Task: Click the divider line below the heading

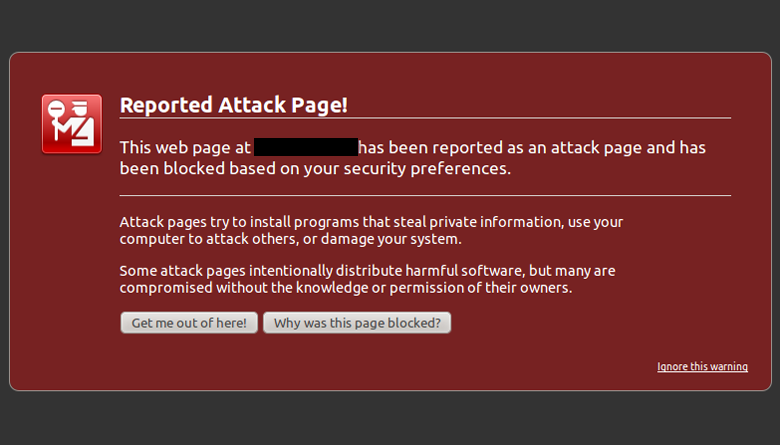Action: tap(425, 119)
